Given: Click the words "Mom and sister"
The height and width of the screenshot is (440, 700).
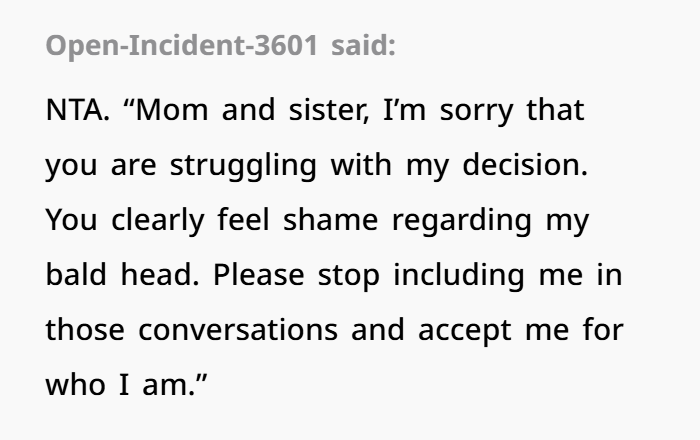Looking at the screenshot, I should [252, 110].
